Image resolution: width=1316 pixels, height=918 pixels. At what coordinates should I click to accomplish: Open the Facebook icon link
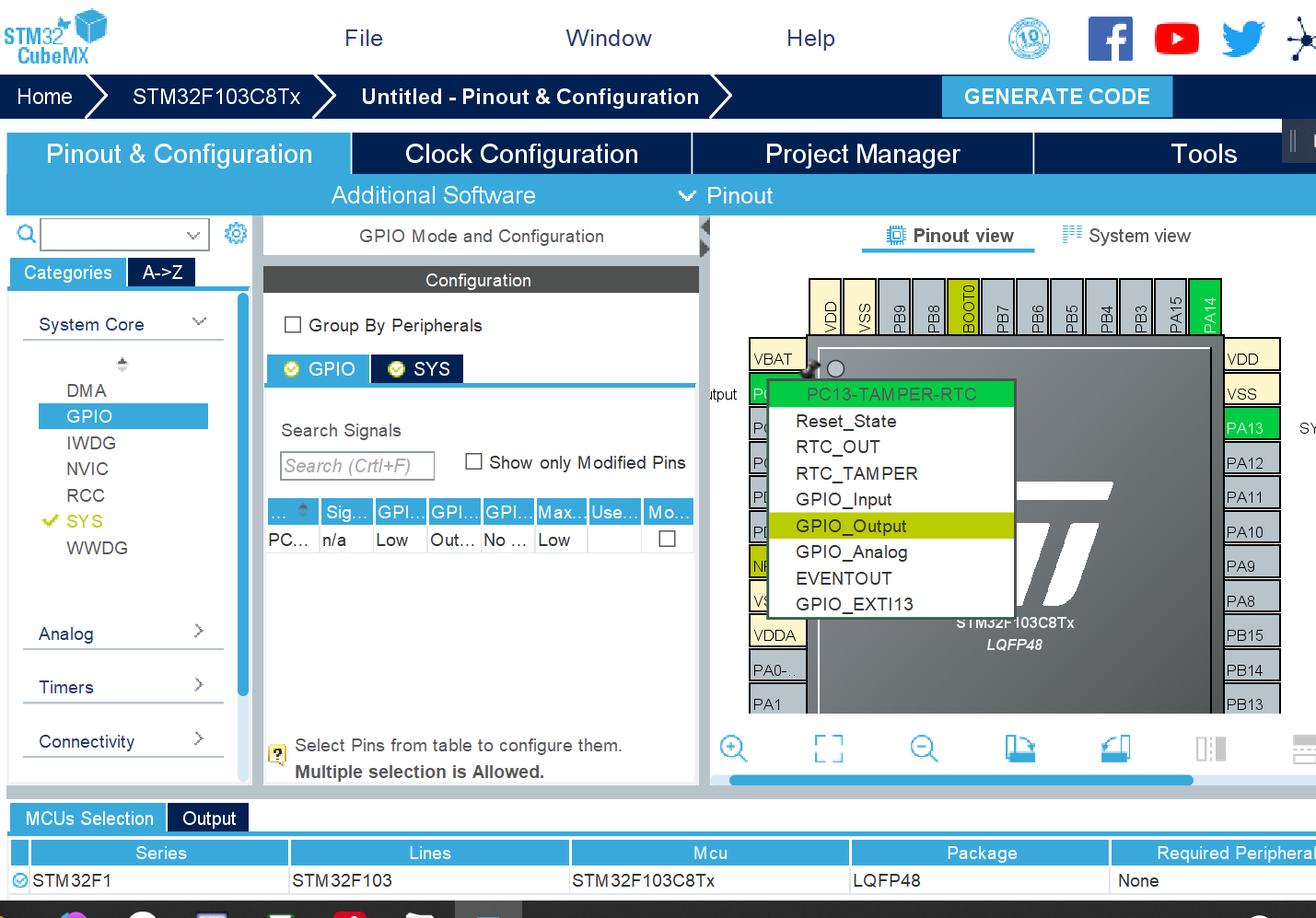pos(1110,39)
